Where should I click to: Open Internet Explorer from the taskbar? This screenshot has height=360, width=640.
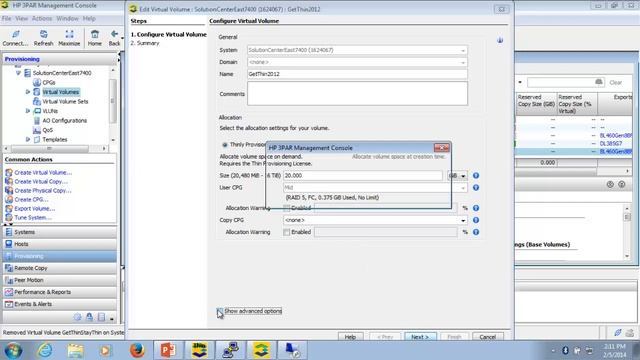[x=45, y=351]
